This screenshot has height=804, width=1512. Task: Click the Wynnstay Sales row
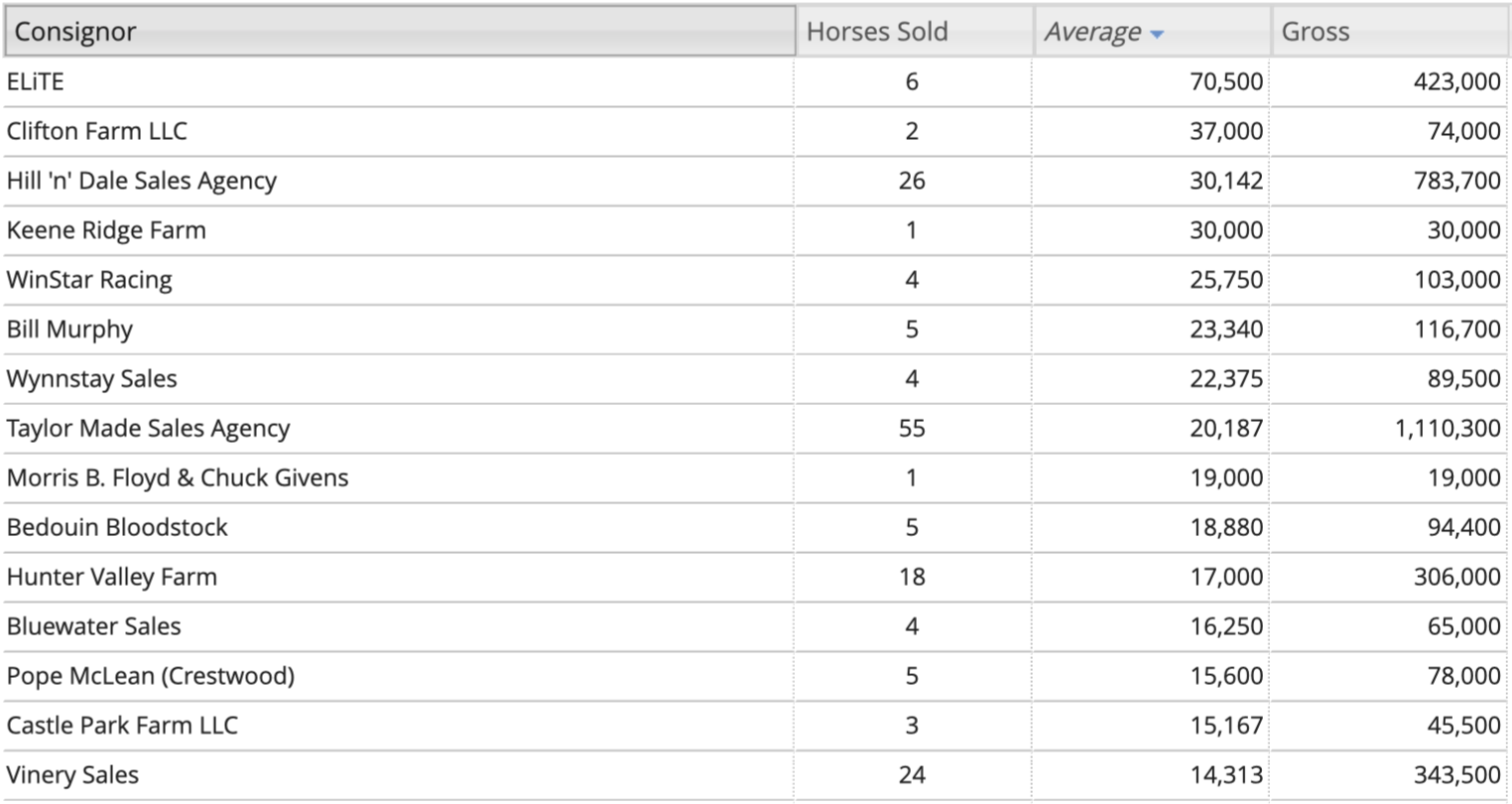coord(756,379)
